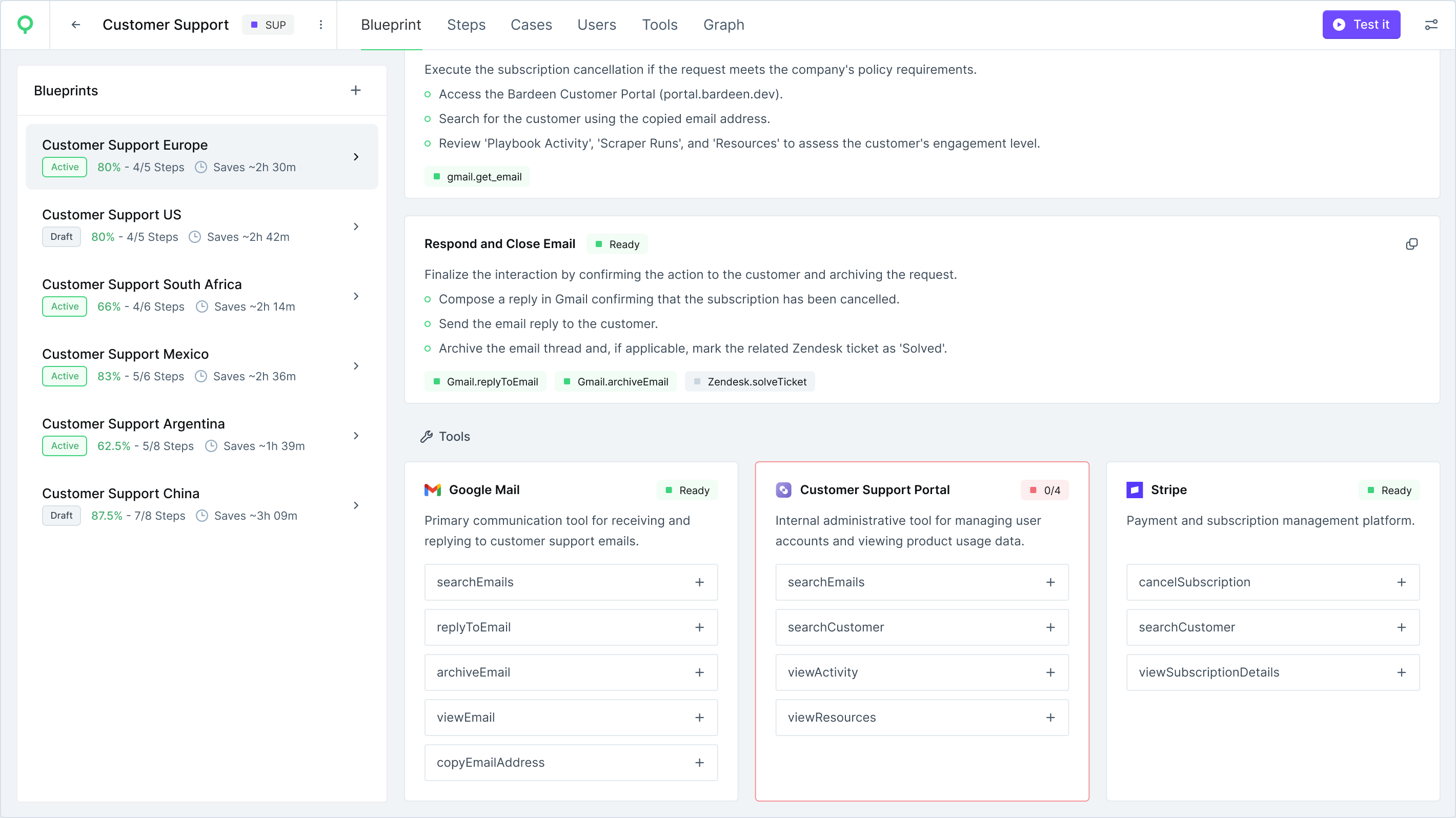Click the Google Mail logo icon
Image resolution: width=1456 pixels, height=818 pixels.
click(432, 490)
